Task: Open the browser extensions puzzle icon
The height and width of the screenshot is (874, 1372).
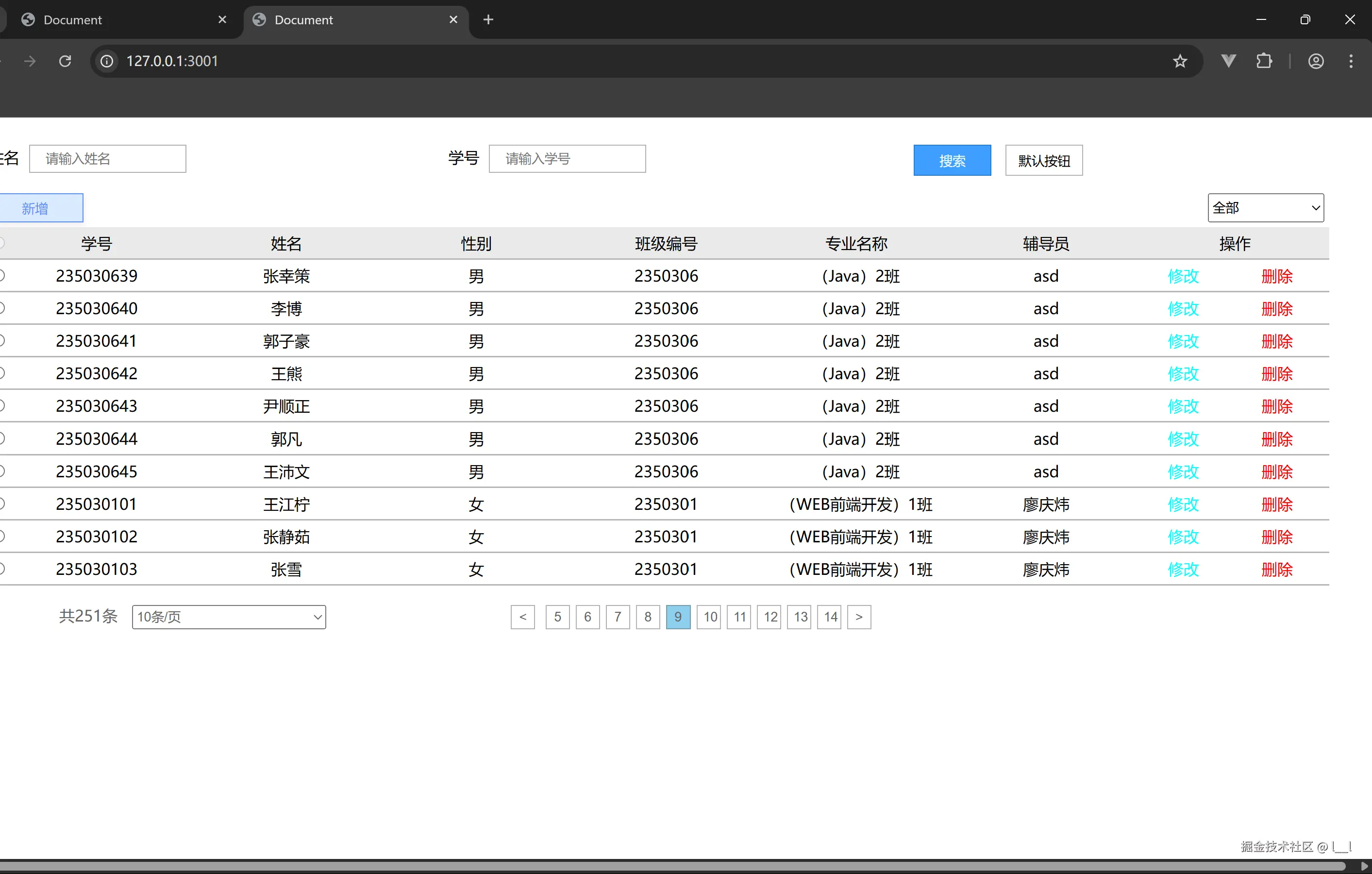Action: pyautogui.click(x=1264, y=61)
